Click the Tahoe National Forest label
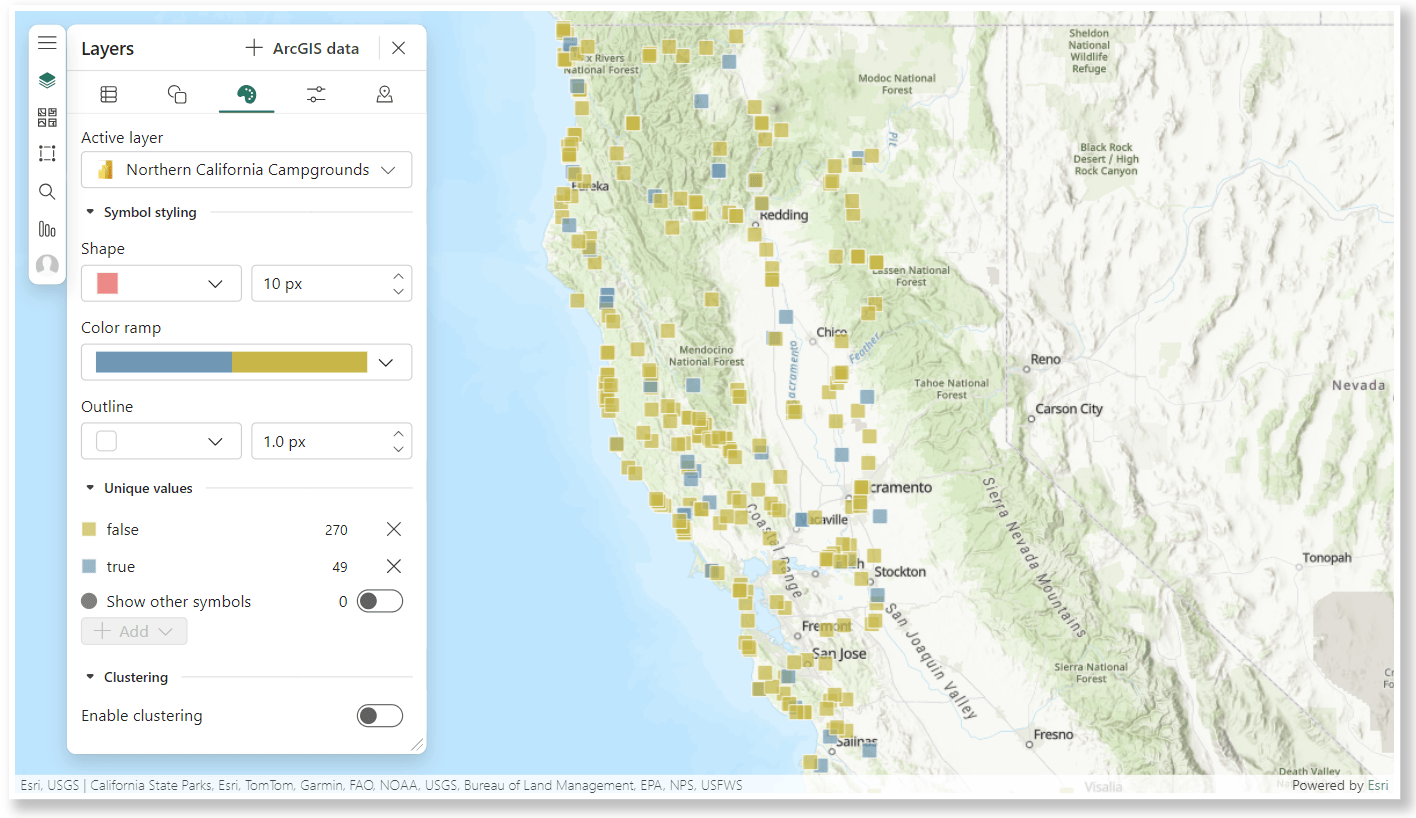Screen dimensions: 1416x818 point(951,389)
